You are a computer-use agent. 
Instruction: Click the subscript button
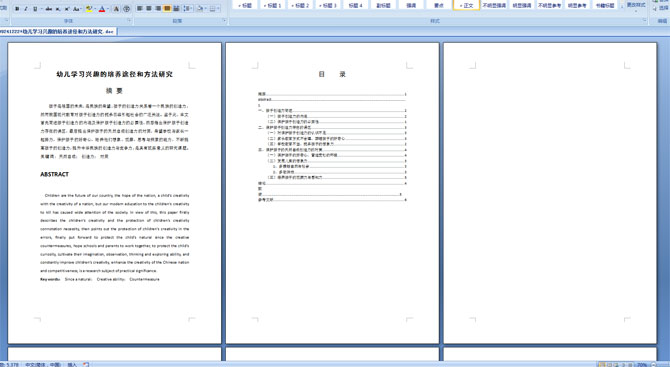coord(58,9)
